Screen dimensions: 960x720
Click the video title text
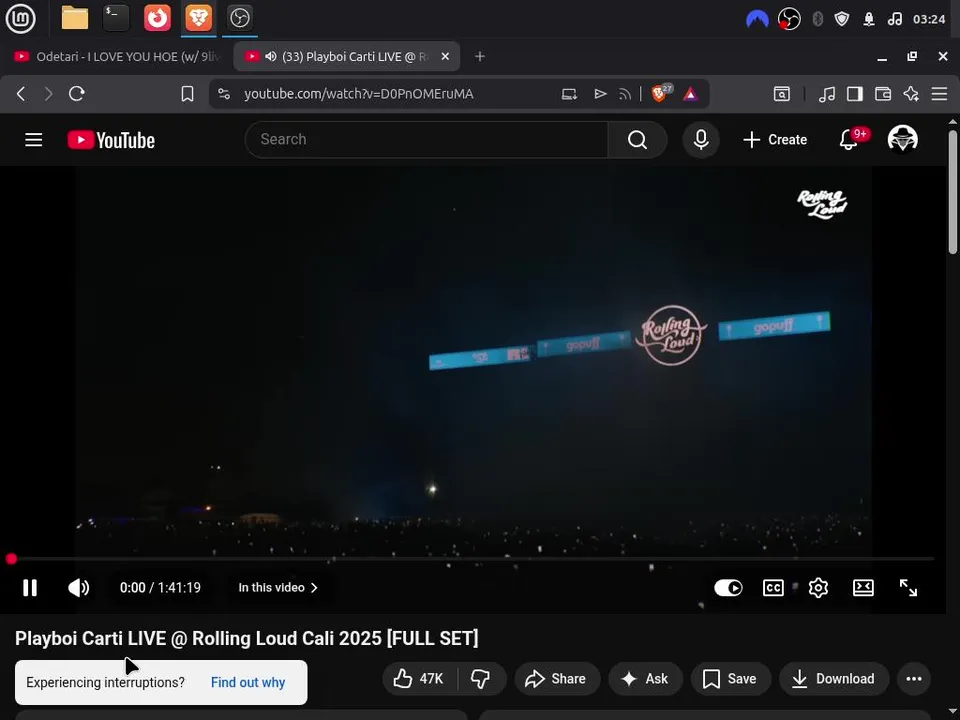coord(247,639)
